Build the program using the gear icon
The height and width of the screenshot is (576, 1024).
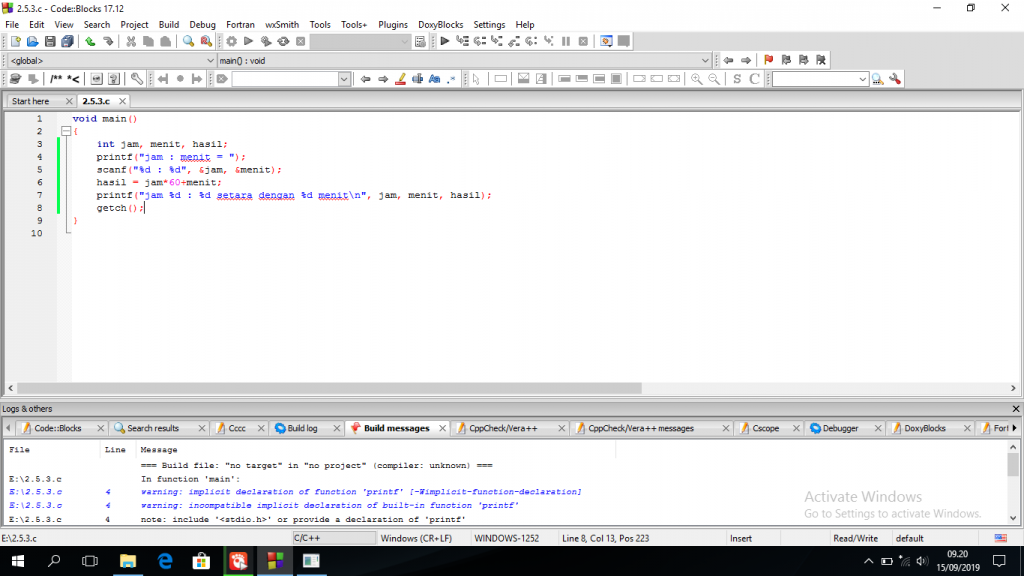click(x=231, y=41)
